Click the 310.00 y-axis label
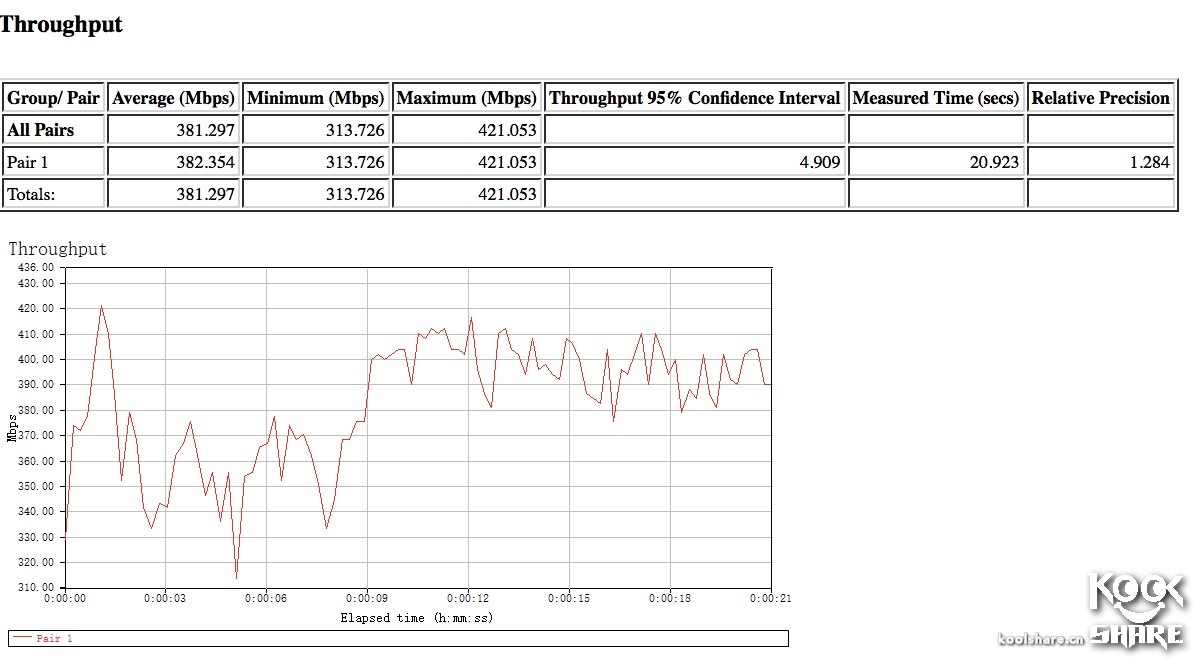1200x664 pixels. pos(36,588)
